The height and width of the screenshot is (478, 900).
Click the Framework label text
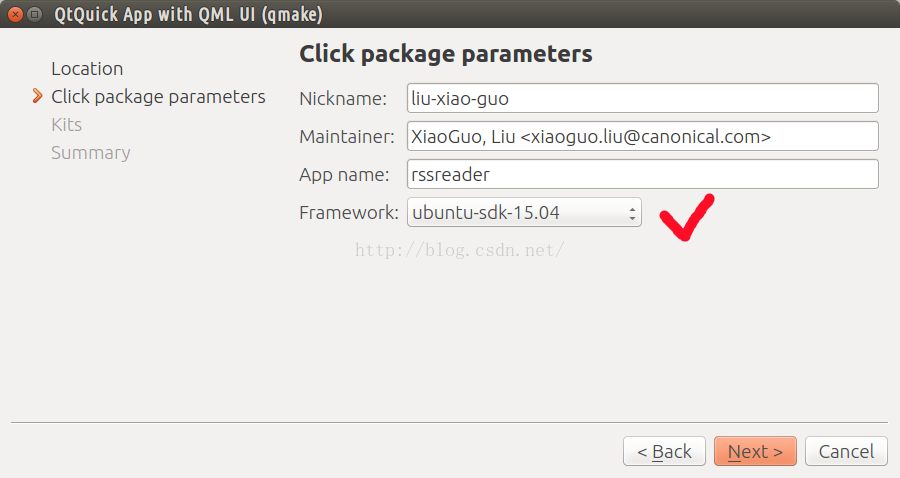point(349,213)
